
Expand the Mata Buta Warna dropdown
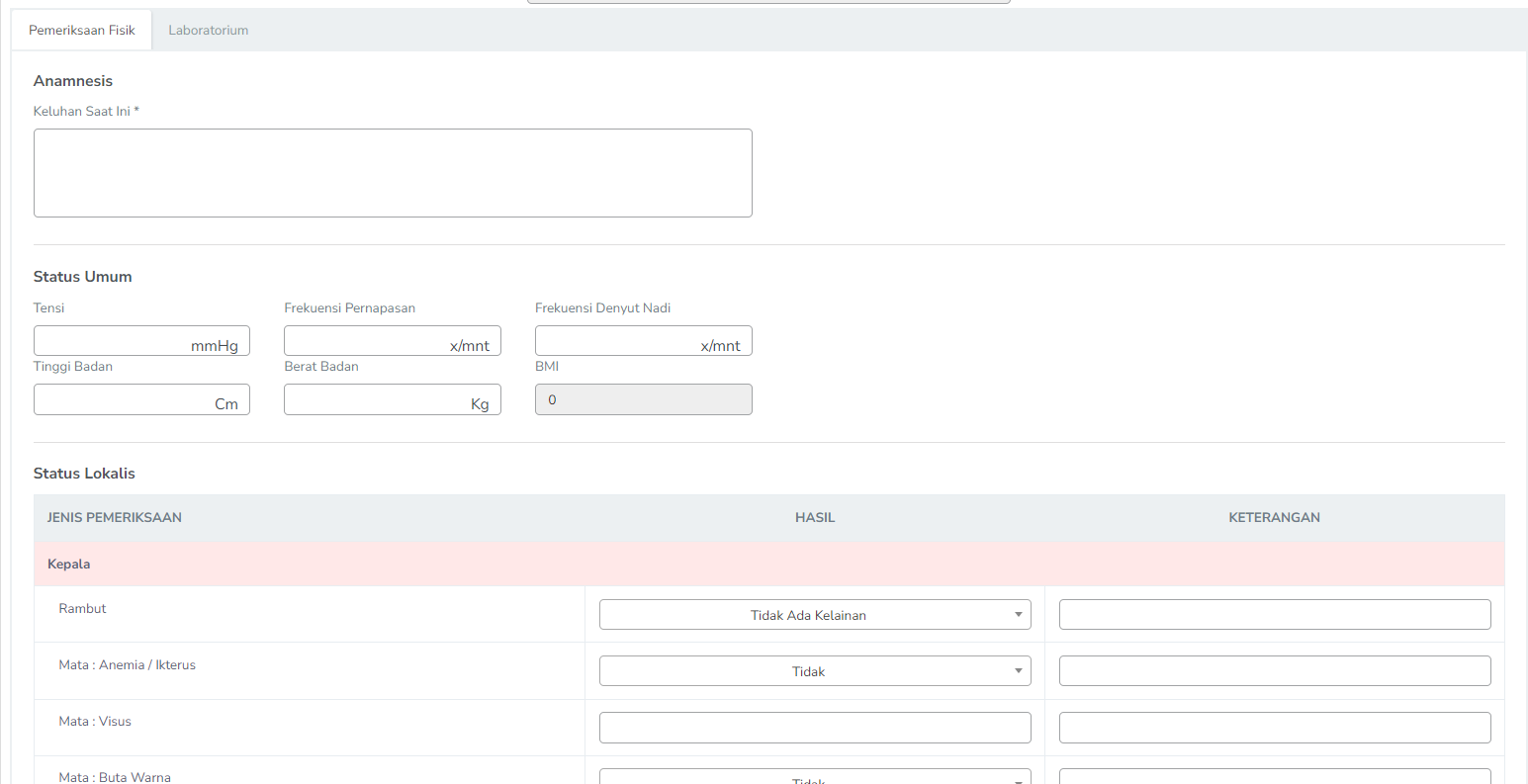click(x=814, y=777)
